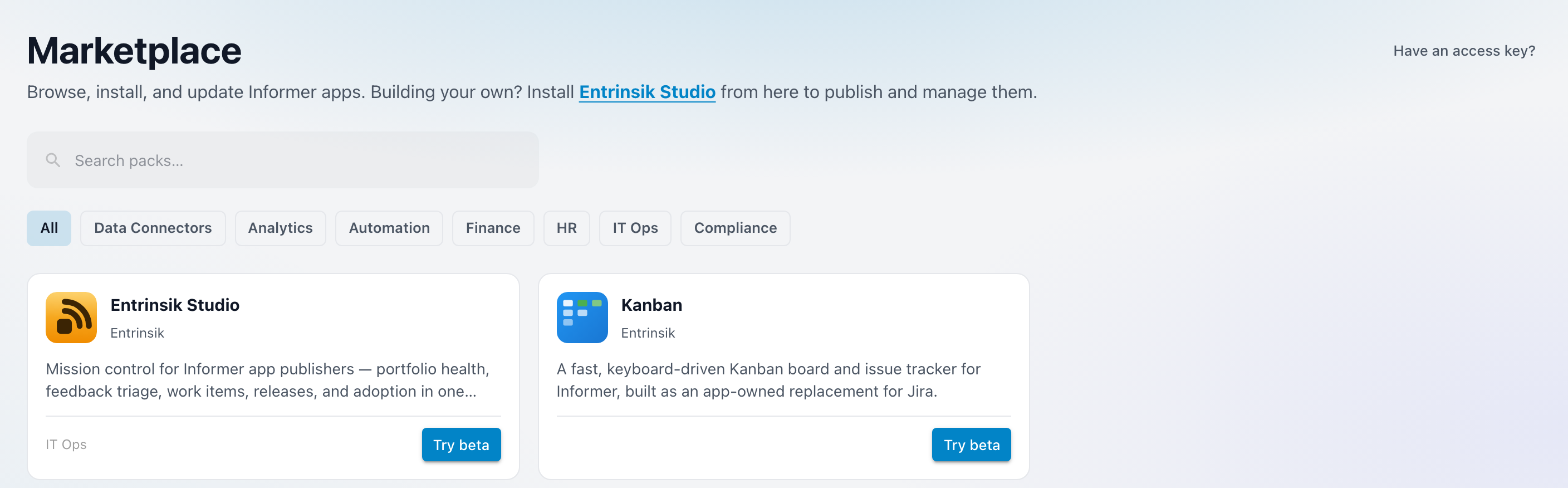Open the Entrinsik Studio link in description
The width and height of the screenshot is (1568, 488).
647,92
